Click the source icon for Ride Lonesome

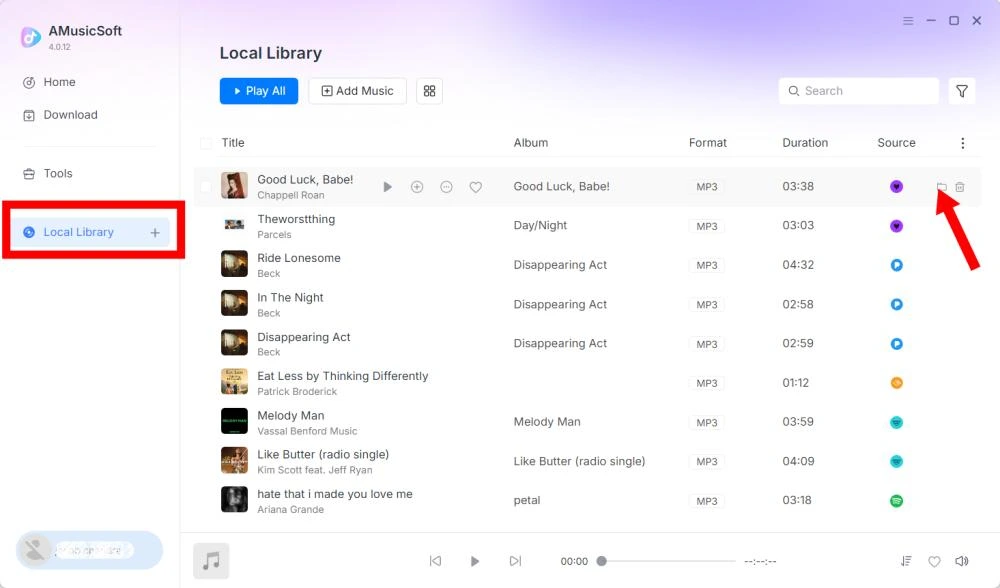point(897,265)
